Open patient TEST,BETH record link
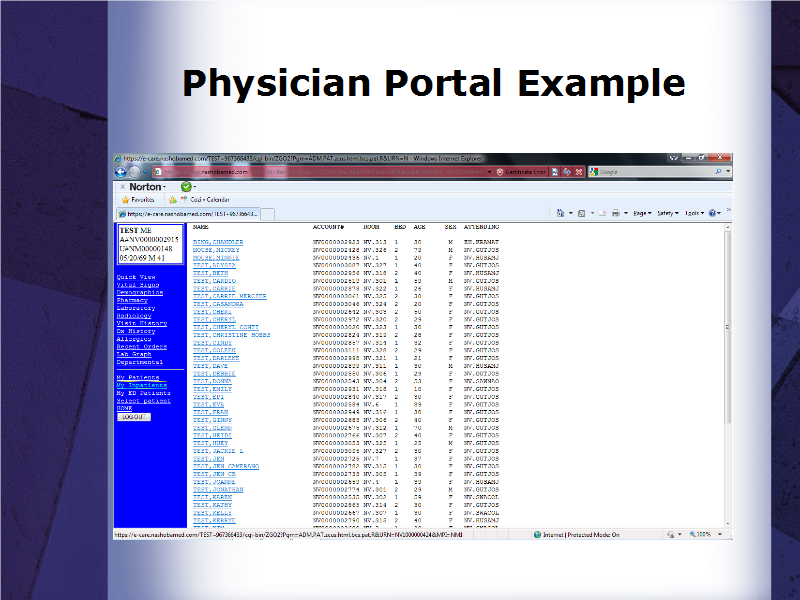 click(211, 273)
